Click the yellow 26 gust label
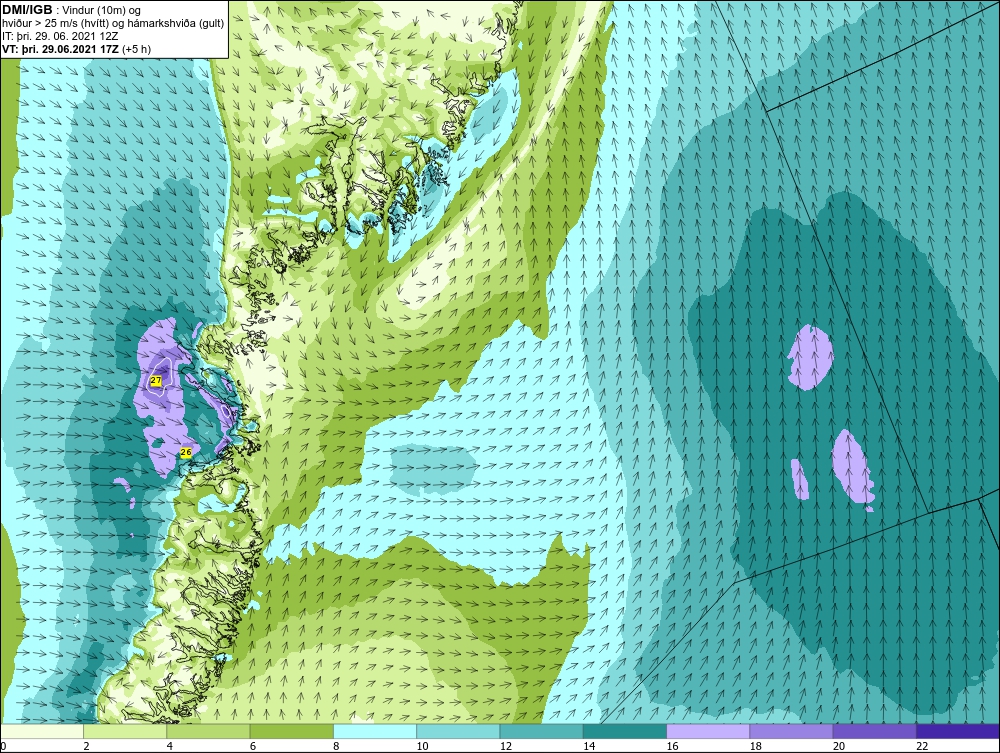Screen dimensions: 1000x753 186,452
